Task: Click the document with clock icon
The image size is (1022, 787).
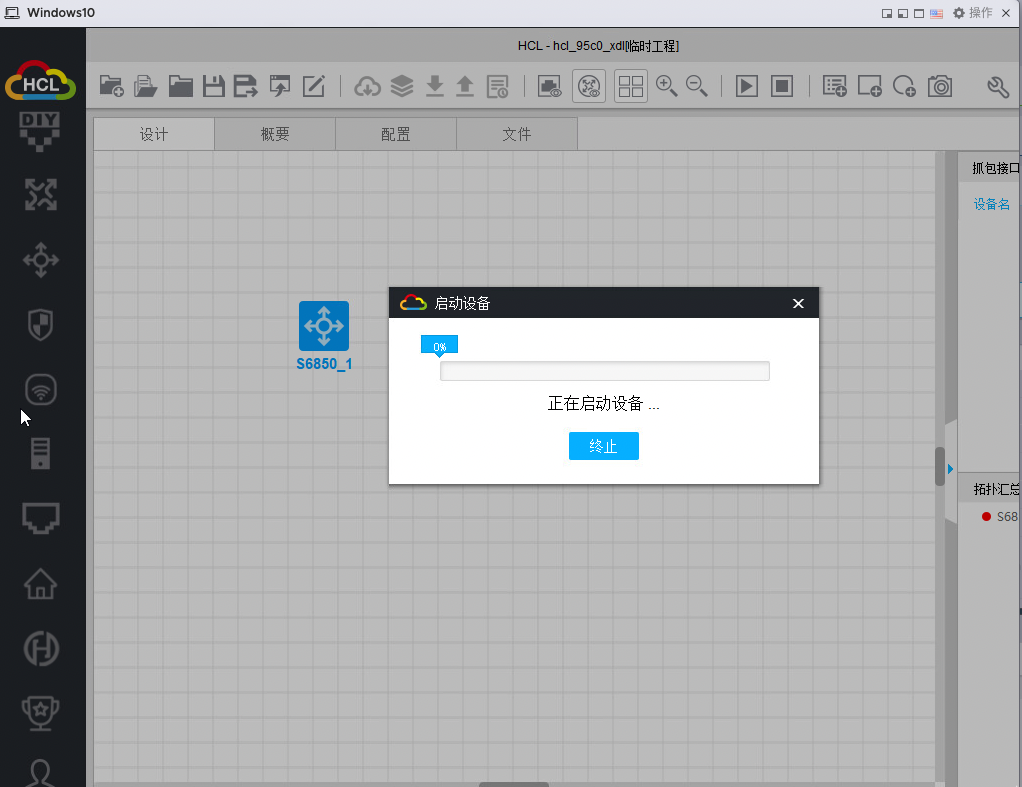Action: (x=498, y=86)
